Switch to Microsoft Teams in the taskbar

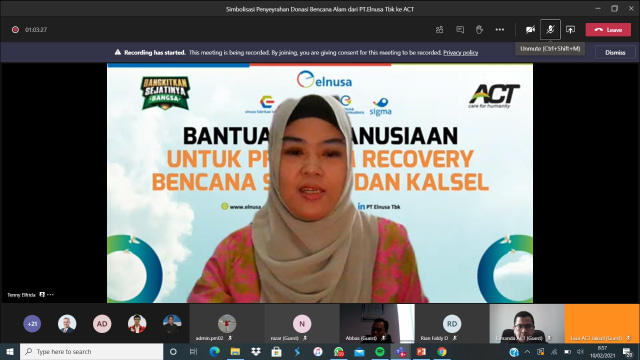(400, 351)
